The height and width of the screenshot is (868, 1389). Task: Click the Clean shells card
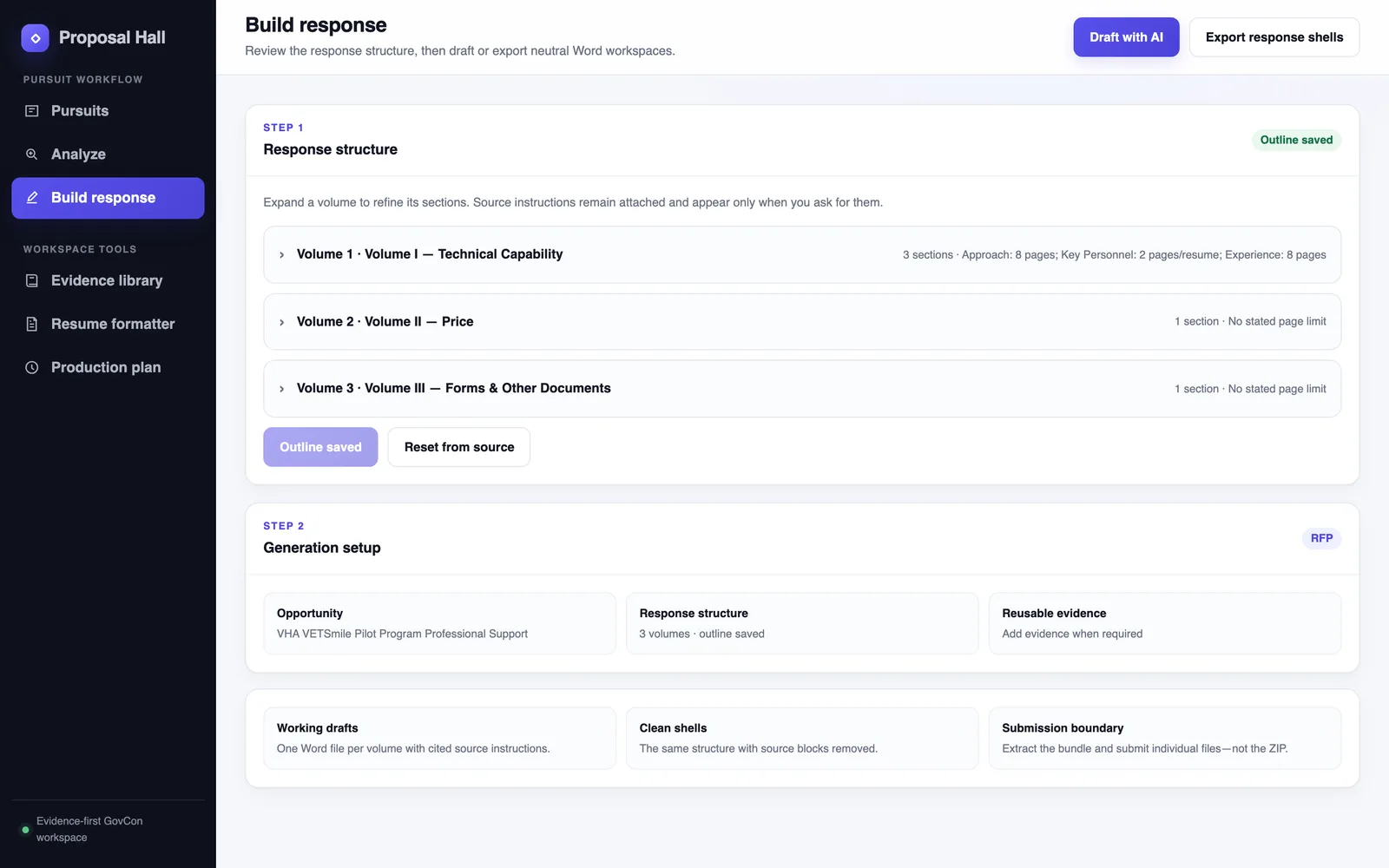pos(802,738)
